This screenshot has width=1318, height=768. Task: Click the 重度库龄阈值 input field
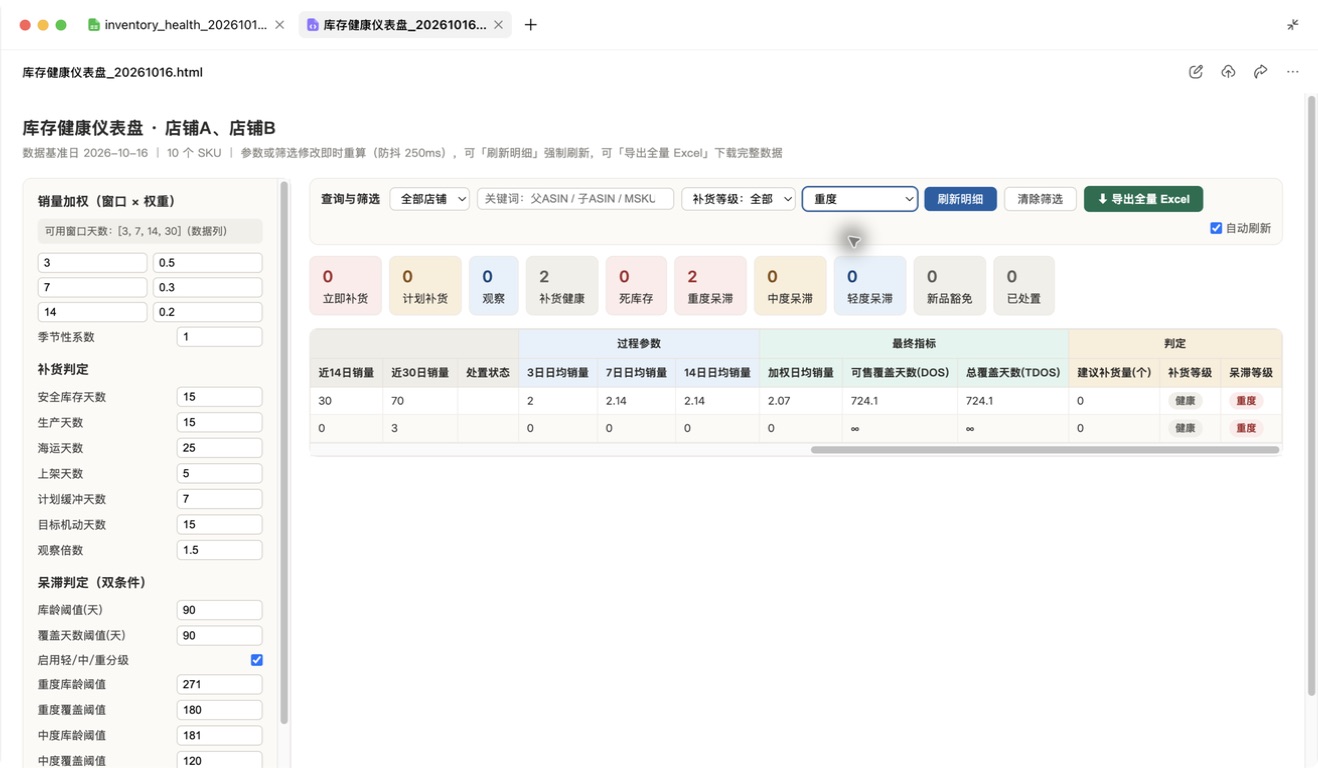219,685
